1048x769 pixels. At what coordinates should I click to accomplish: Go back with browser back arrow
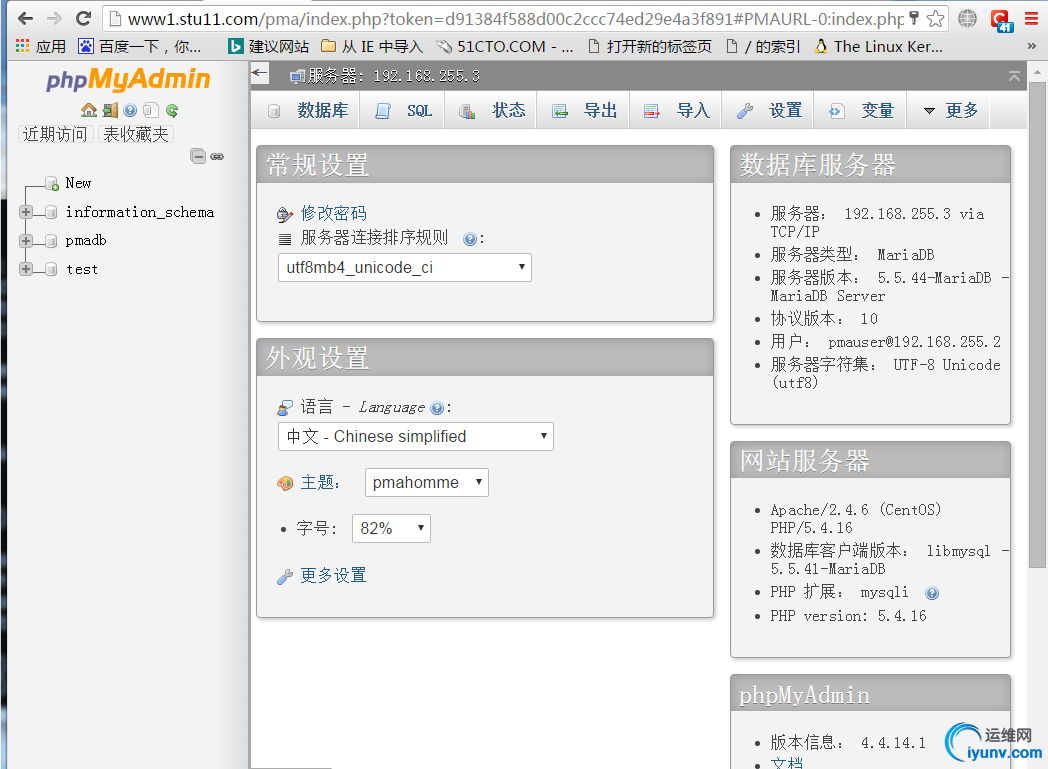coord(25,19)
